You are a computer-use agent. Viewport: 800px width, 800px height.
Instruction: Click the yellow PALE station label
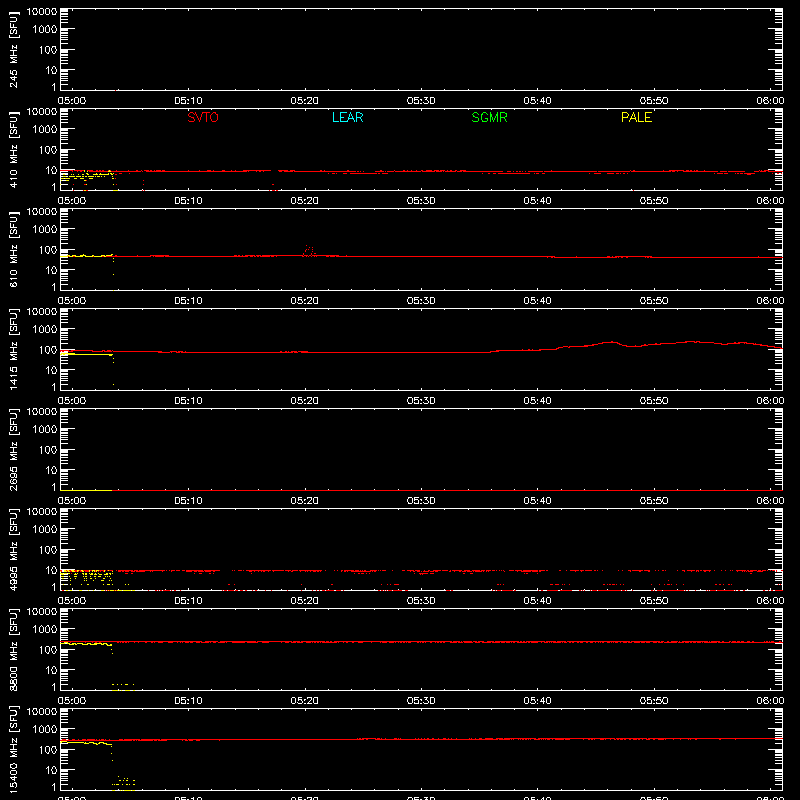pos(636,117)
